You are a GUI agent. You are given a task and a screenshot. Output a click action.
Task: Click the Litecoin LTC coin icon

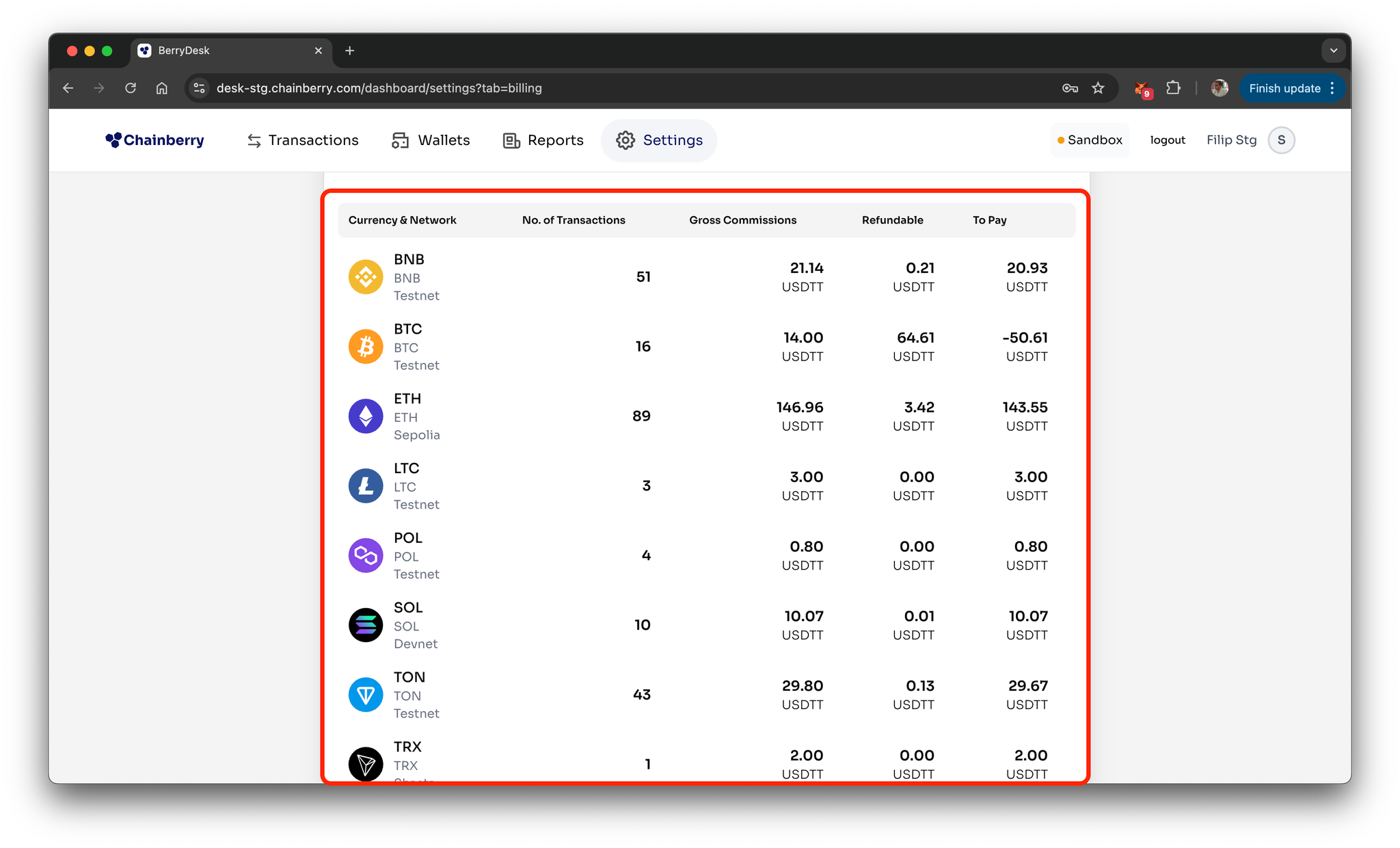pos(366,486)
